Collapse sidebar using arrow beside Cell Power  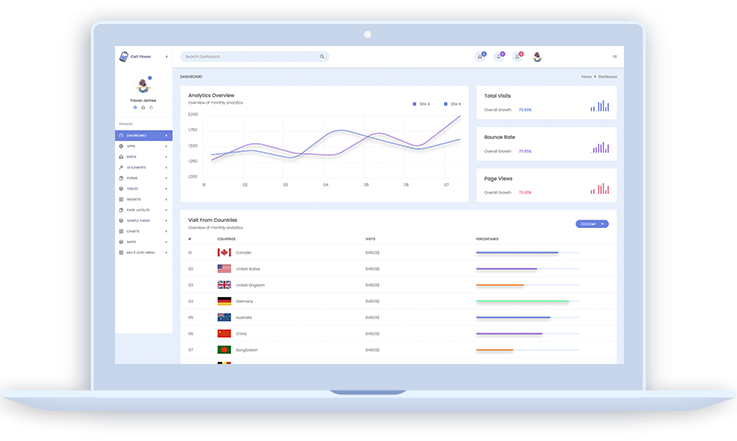click(167, 57)
